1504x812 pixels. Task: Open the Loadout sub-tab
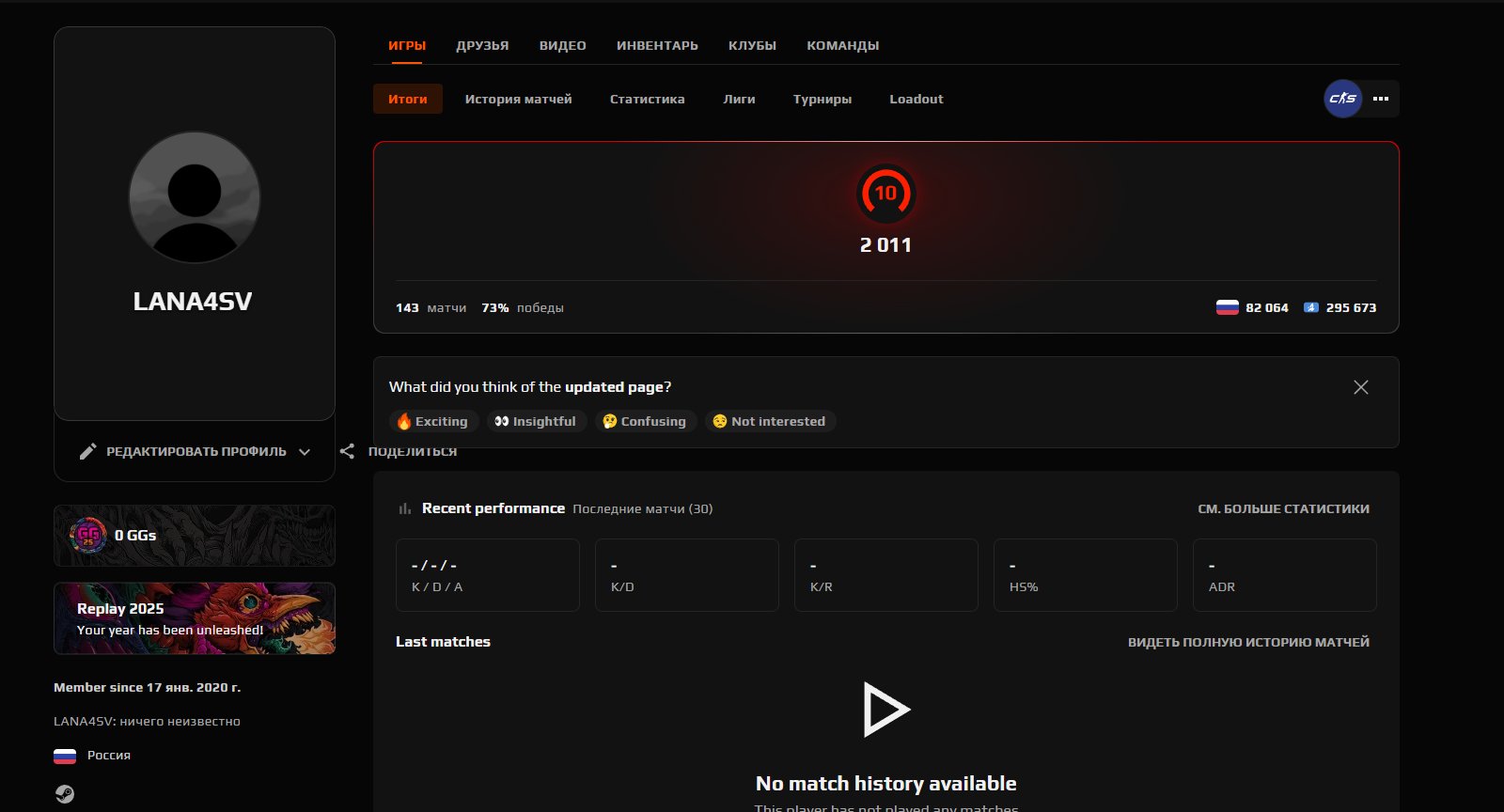[x=916, y=99]
